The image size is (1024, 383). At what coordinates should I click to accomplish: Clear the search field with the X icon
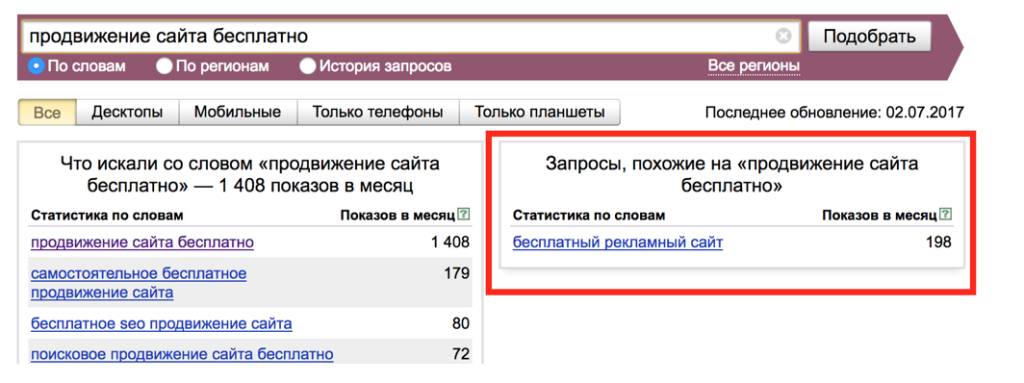point(783,36)
